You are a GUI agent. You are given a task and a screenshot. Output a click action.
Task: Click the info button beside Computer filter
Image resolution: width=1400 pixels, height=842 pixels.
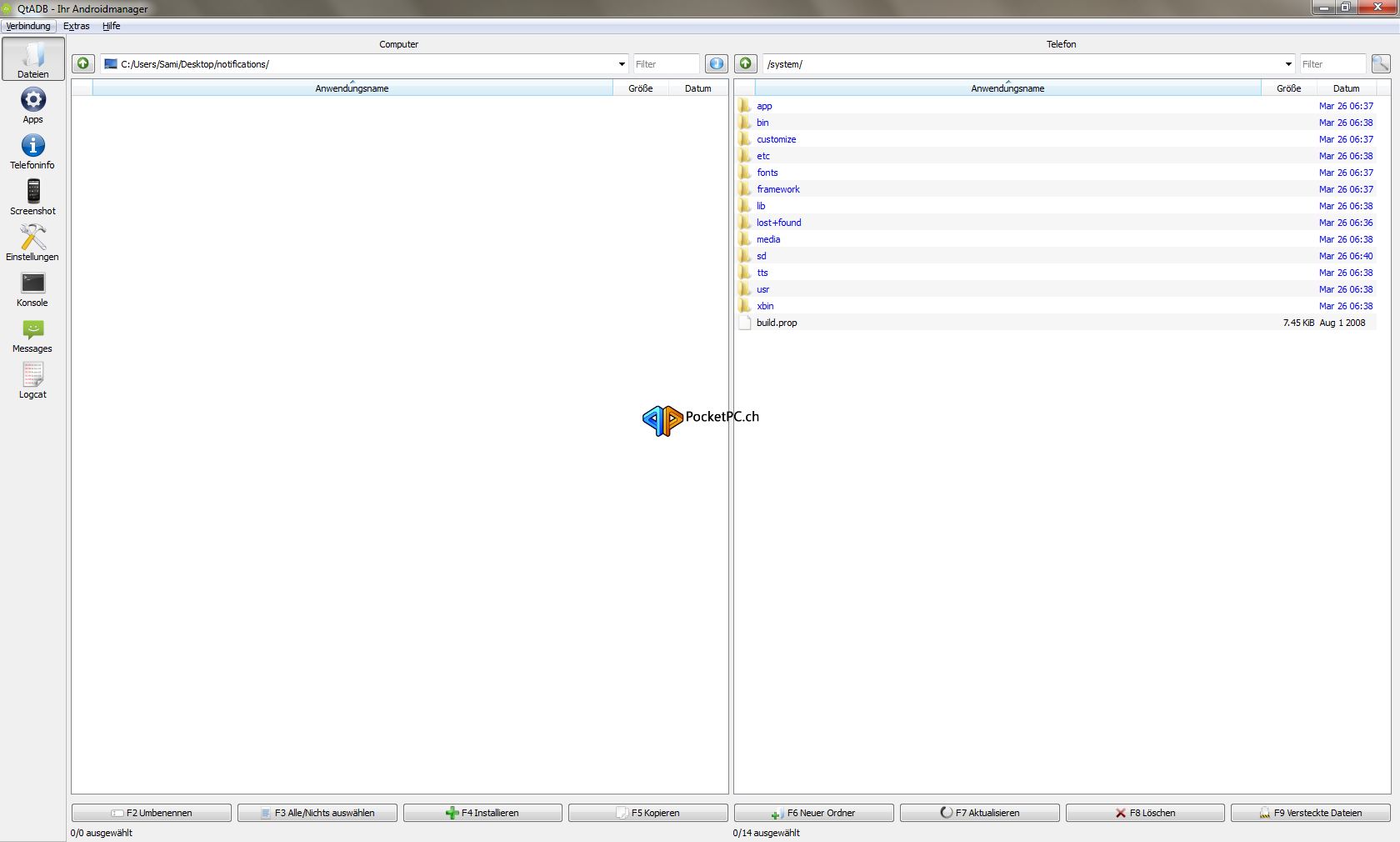[717, 63]
